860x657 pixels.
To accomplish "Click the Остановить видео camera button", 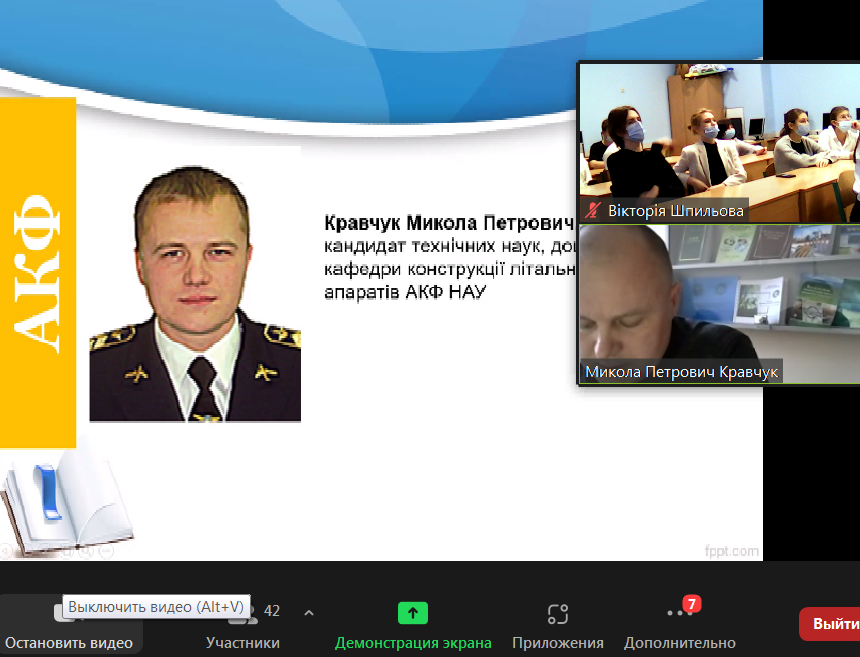I will click(x=68, y=628).
